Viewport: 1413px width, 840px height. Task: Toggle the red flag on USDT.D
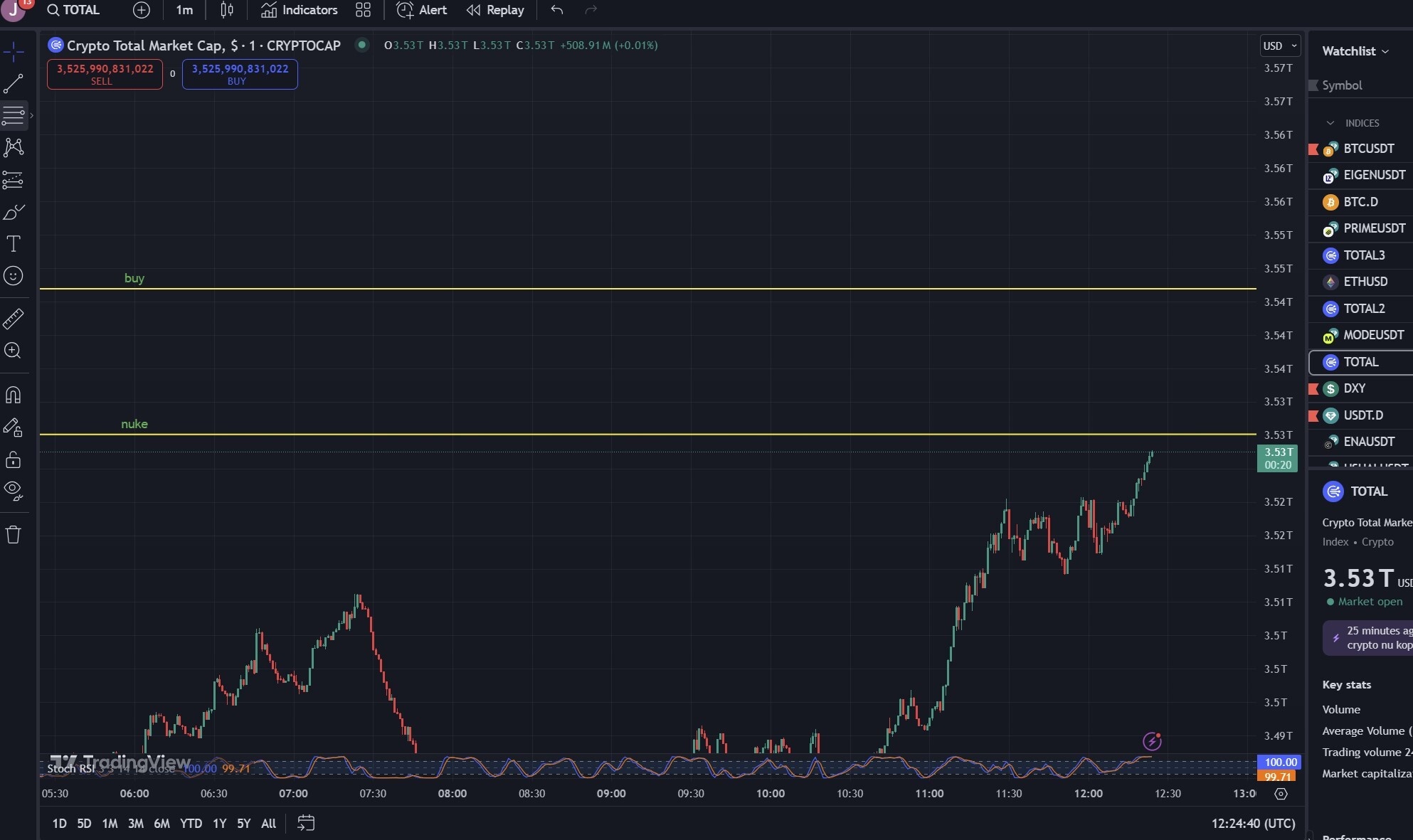(x=1313, y=415)
